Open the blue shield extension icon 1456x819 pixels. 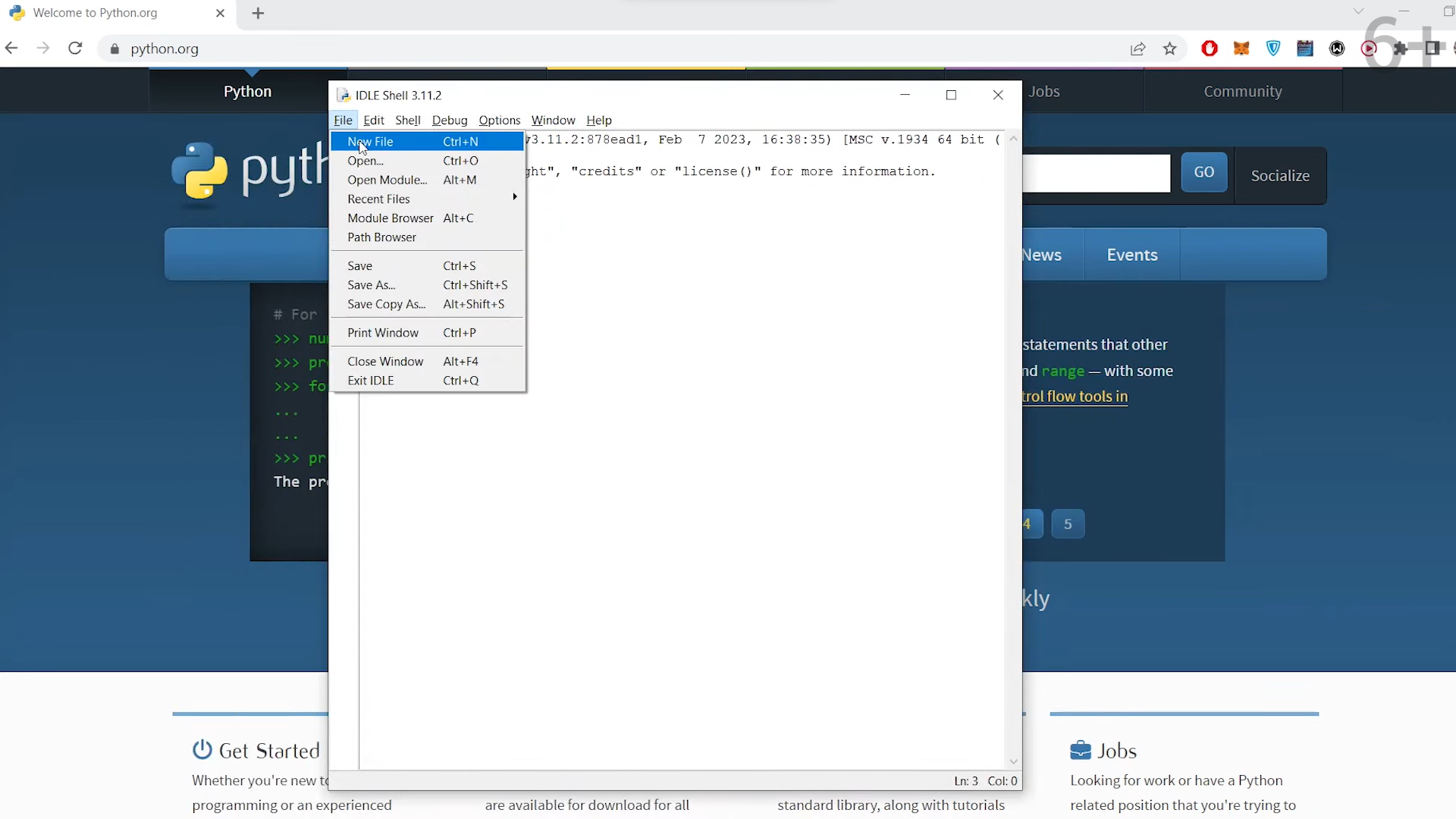(x=1273, y=49)
